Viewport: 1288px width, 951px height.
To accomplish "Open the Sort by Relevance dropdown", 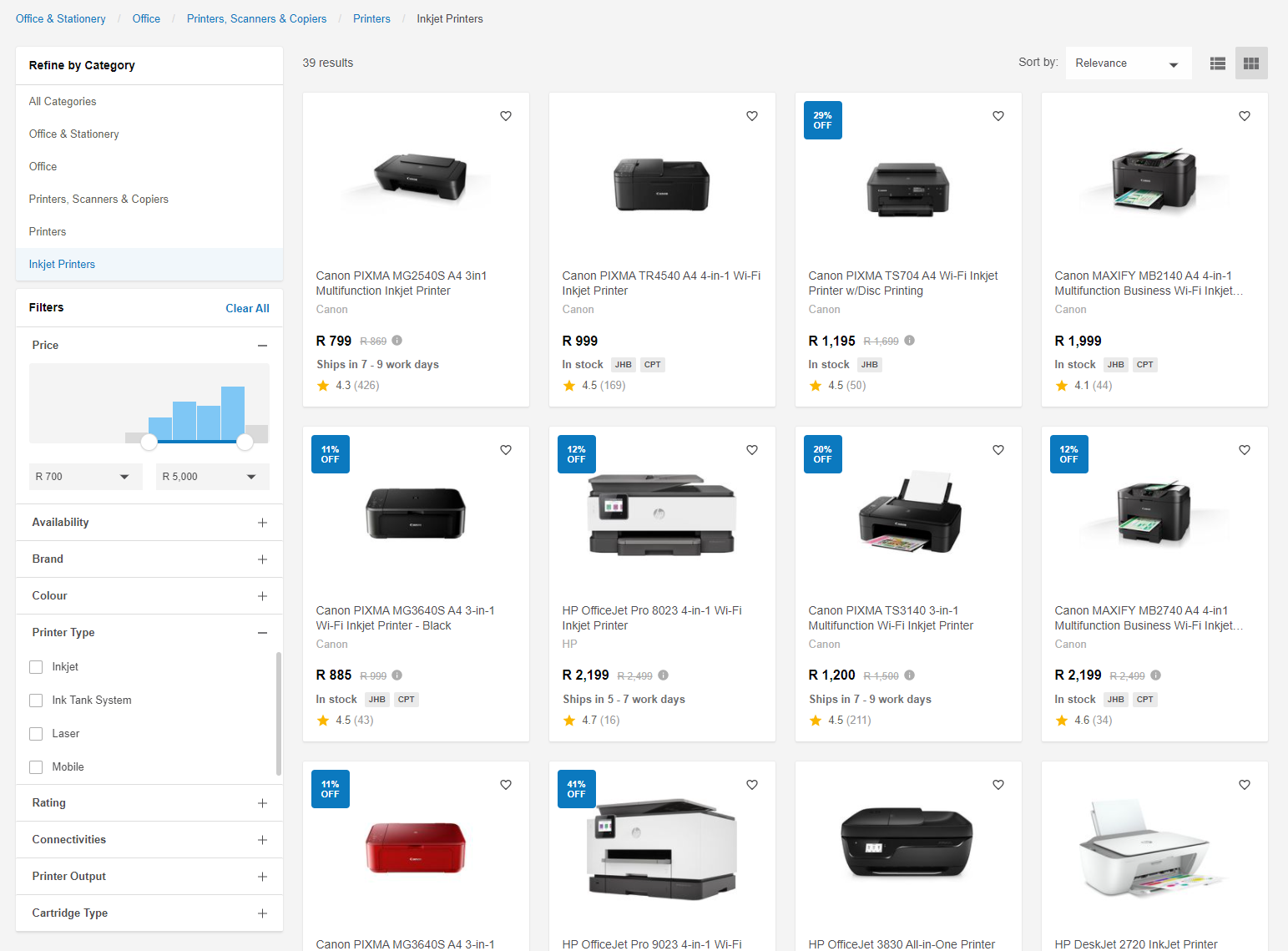I will click(1129, 63).
